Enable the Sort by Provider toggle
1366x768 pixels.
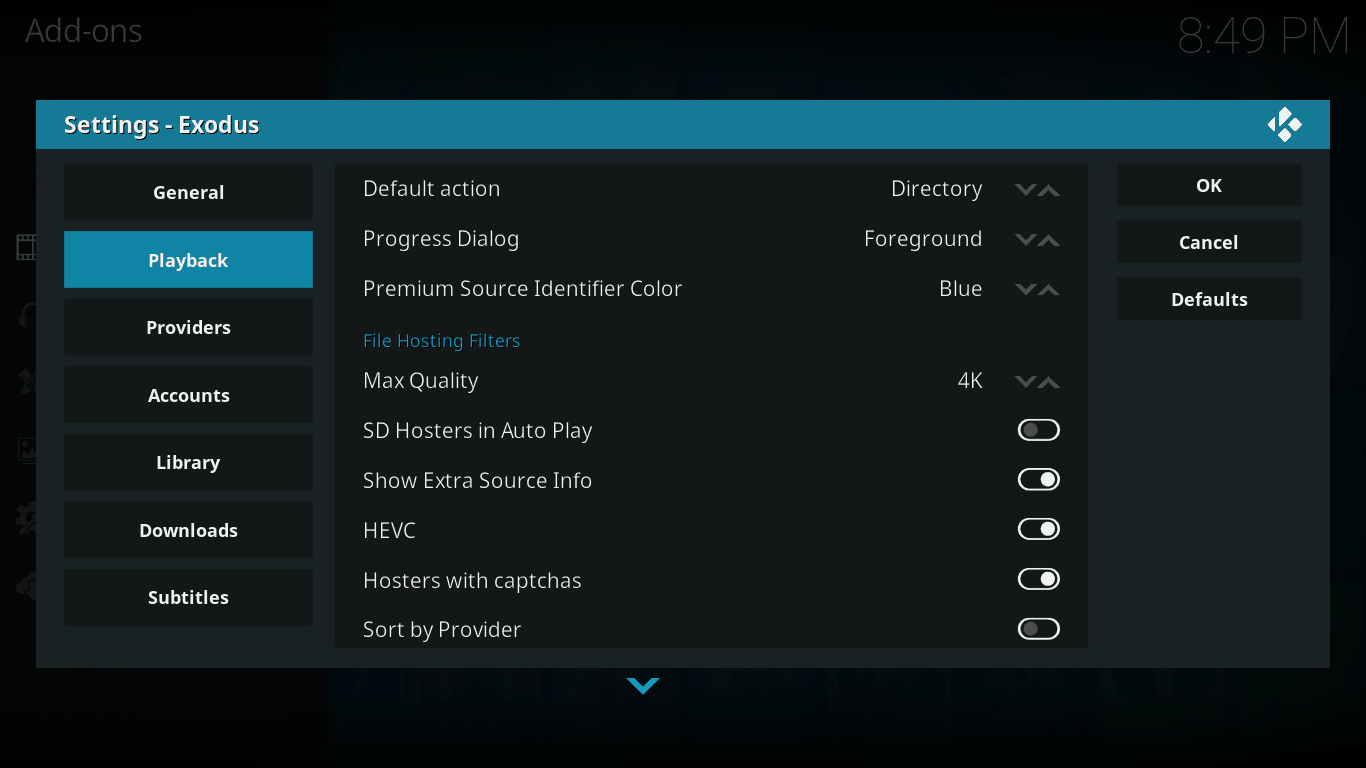pos(1039,629)
